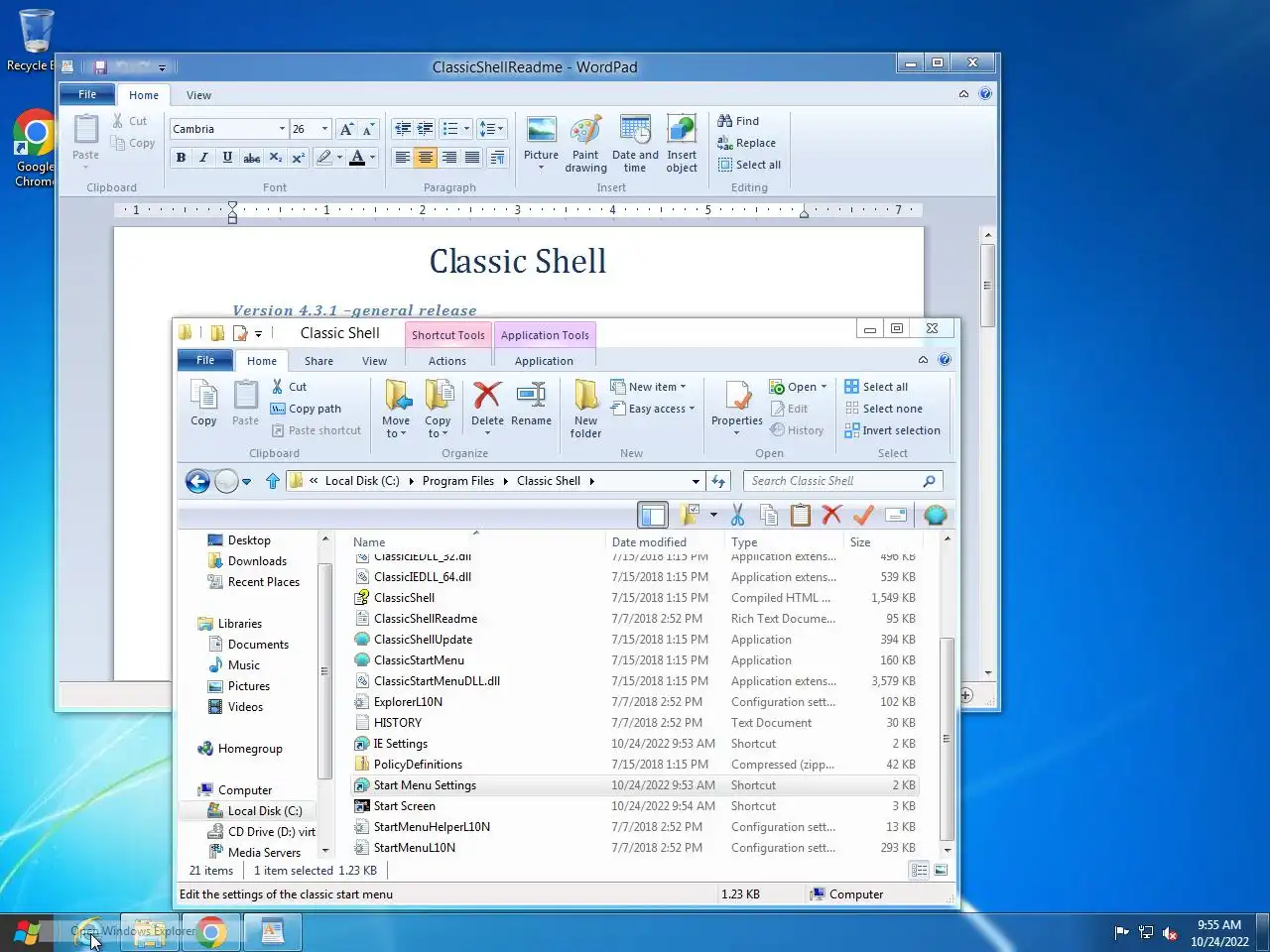Open bullet list style dropdown in WordPad
1270x952 pixels.
(x=466, y=129)
